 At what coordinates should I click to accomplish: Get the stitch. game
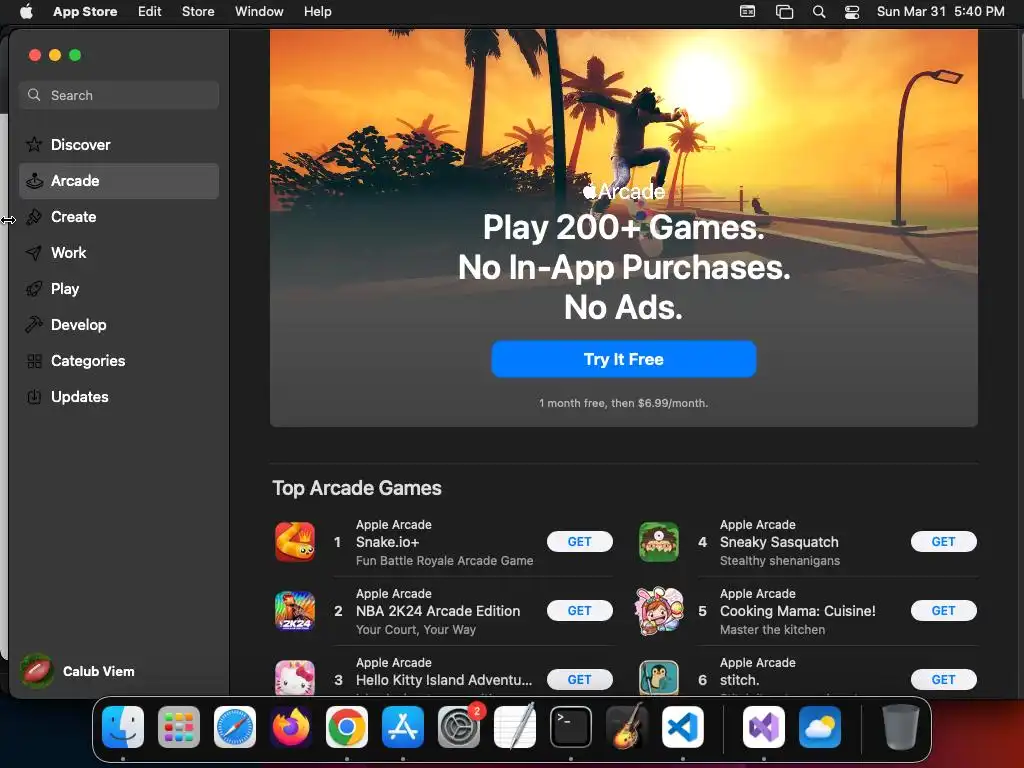point(944,680)
